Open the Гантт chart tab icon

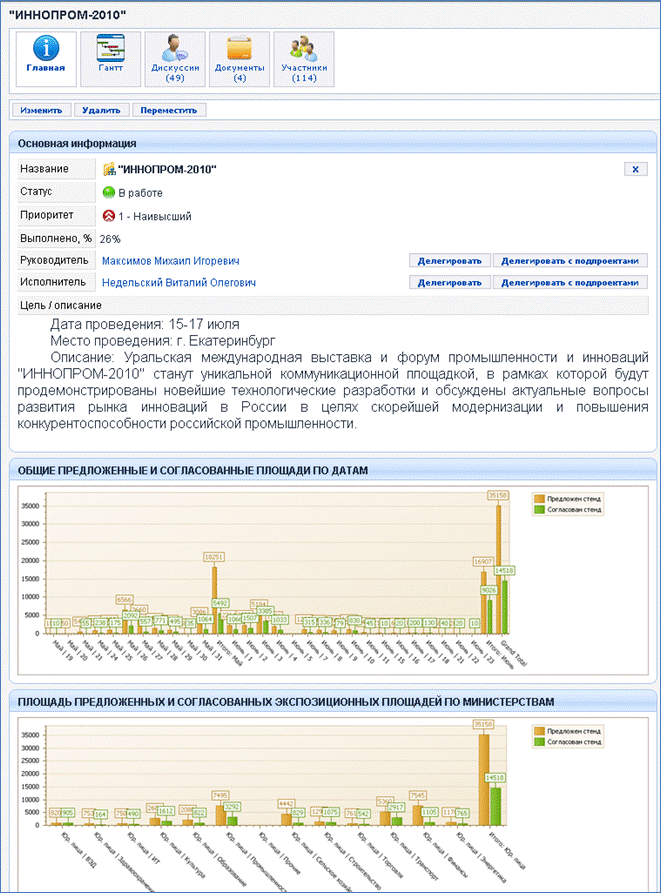point(110,48)
